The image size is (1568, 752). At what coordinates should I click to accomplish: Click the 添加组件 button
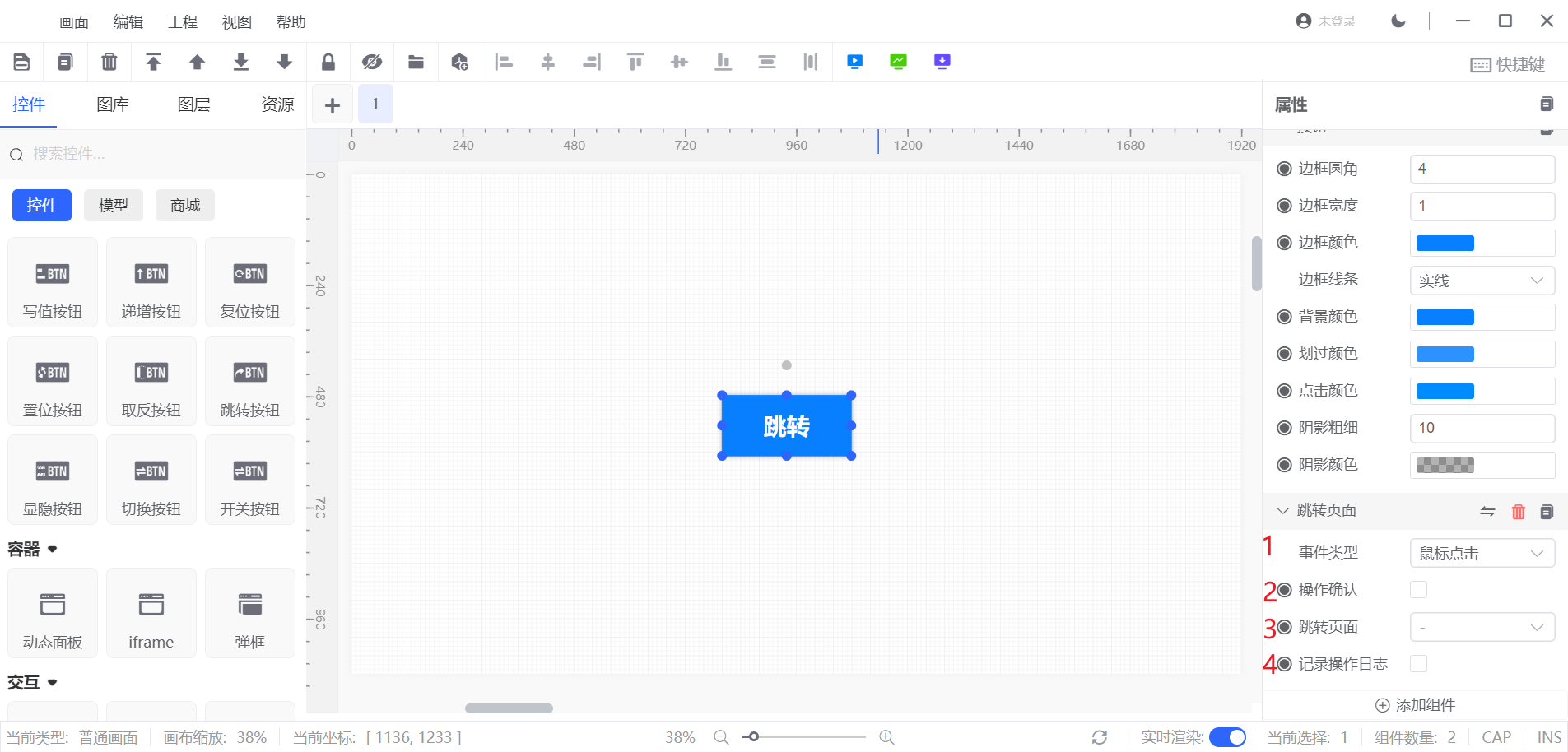pos(1415,705)
